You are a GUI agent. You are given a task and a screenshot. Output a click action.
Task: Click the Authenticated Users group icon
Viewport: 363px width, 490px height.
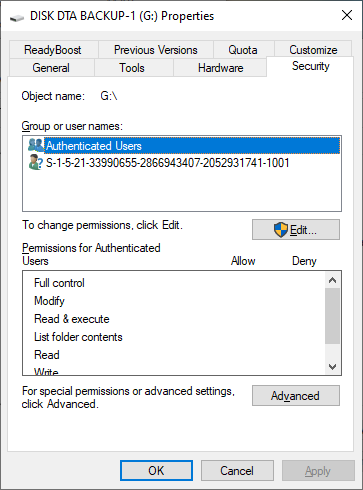pyautogui.click(x=36, y=145)
